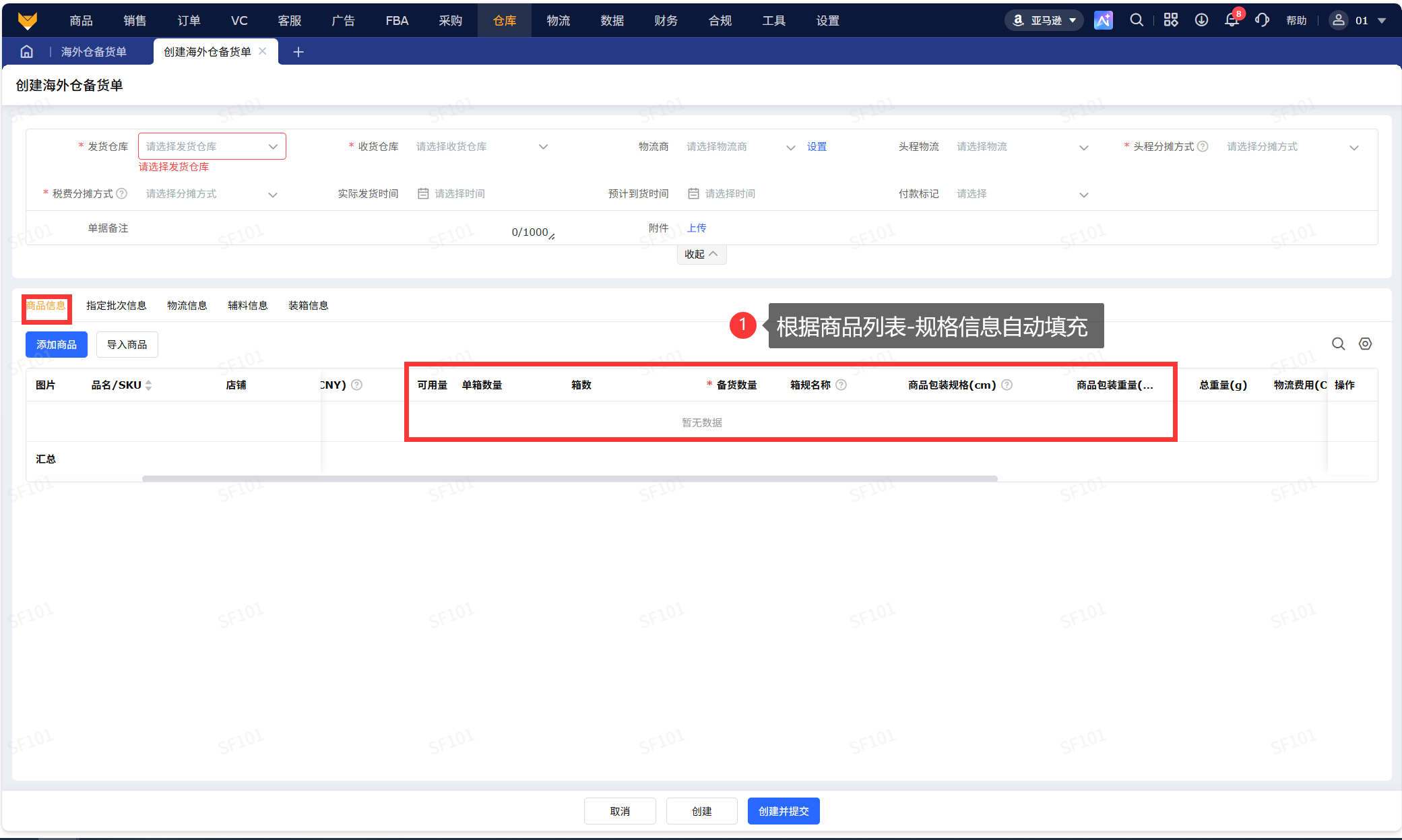Click the top bar search icon
1402x840 pixels.
(1137, 20)
